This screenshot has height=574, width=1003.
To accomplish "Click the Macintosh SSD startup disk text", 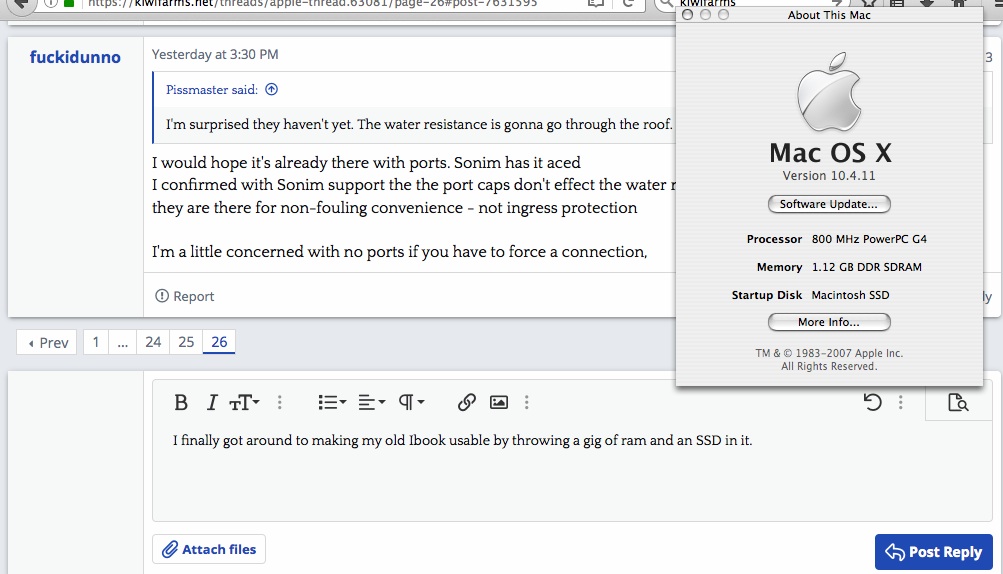I will click(x=850, y=295).
